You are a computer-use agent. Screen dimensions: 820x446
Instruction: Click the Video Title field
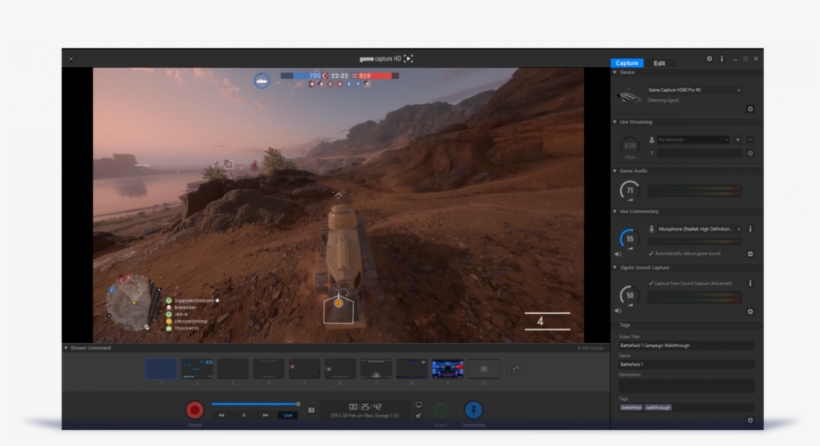[x=685, y=346]
